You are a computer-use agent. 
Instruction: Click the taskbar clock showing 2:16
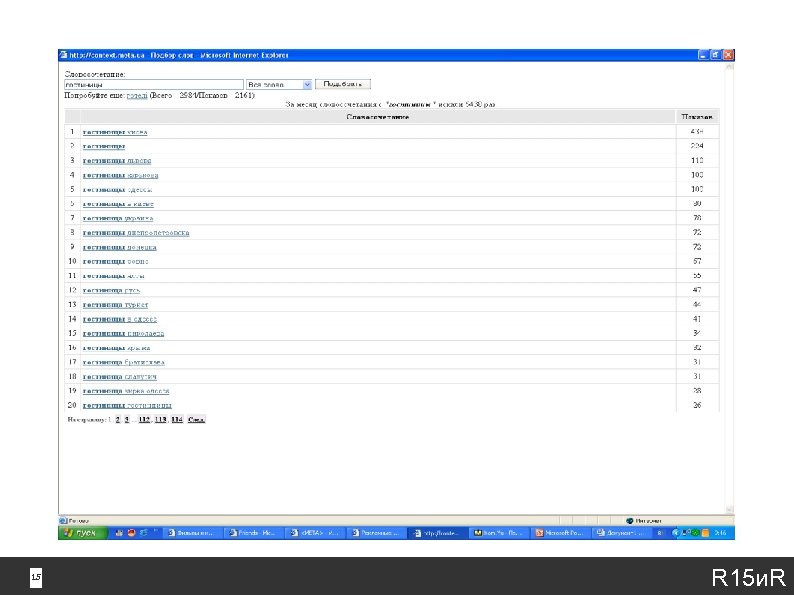pyautogui.click(x=721, y=533)
